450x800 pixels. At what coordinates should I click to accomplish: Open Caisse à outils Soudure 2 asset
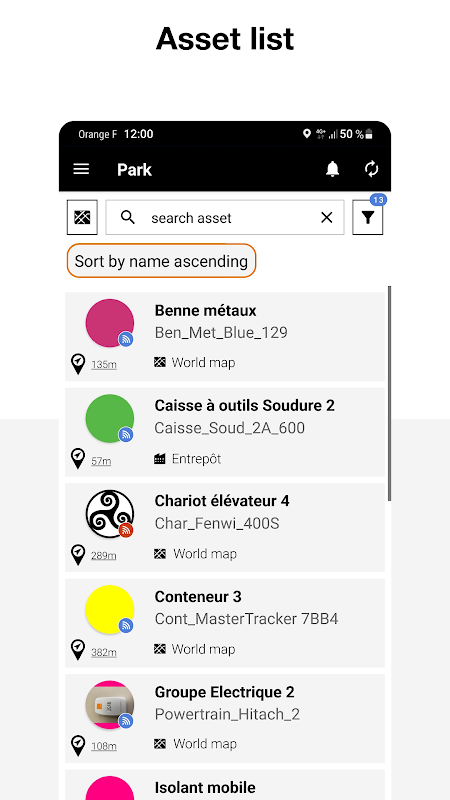click(x=225, y=432)
